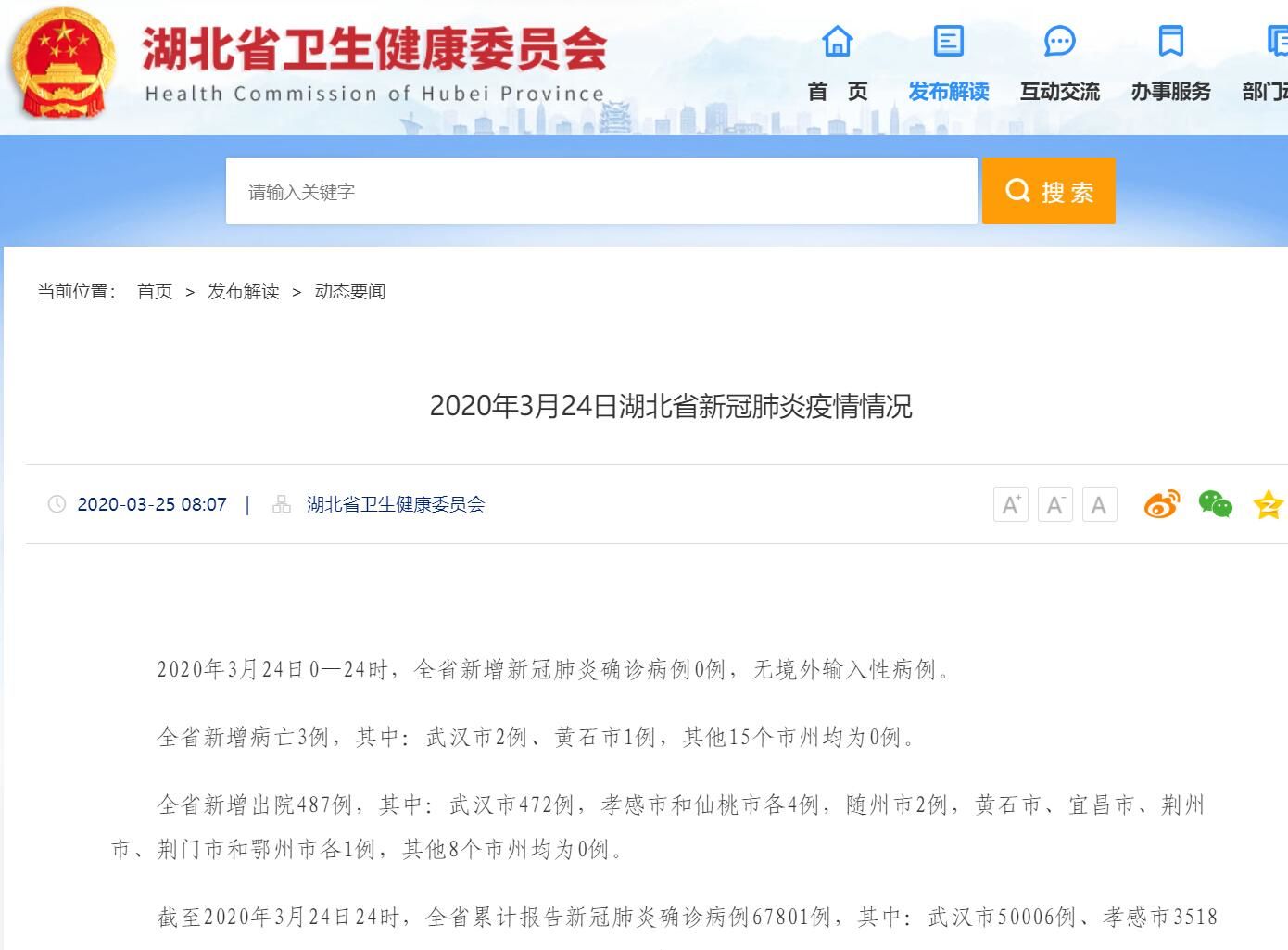
Task: Open 动态要闻 breadcrumb link
Action: [x=349, y=291]
